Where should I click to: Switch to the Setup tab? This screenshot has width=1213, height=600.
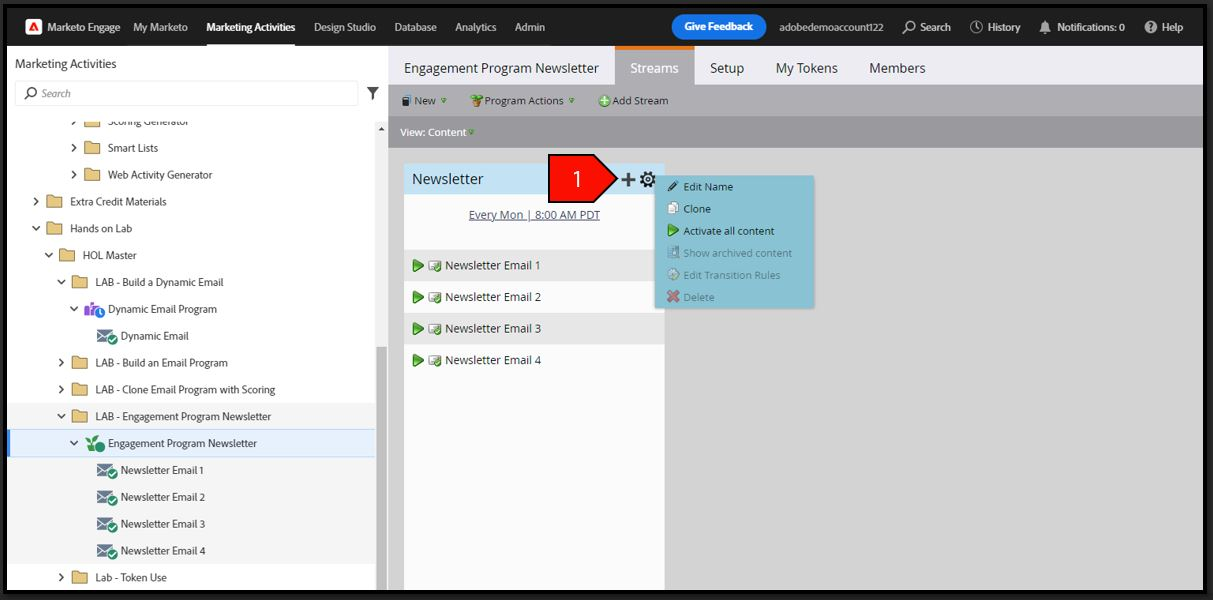coord(727,68)
